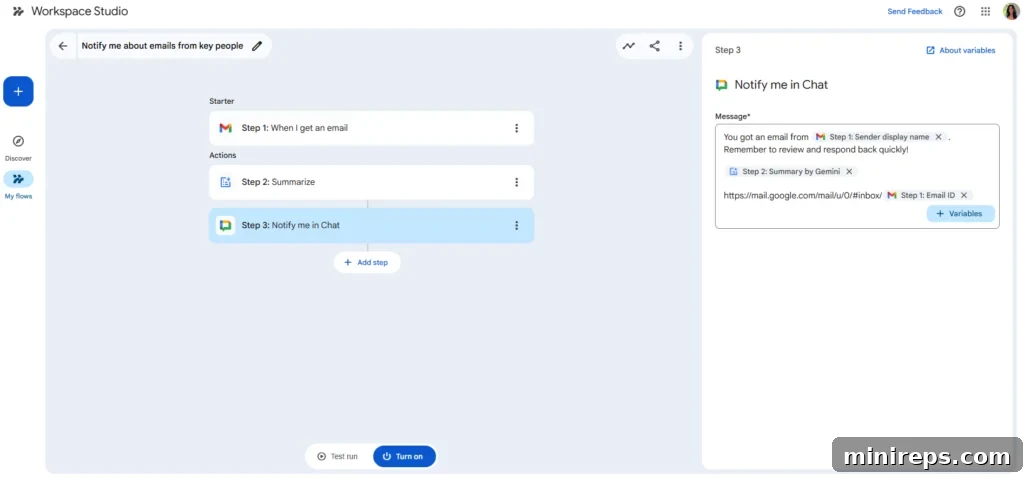
Task: Select Step 3: Notify me in Chat card
Action: [372, 225]
